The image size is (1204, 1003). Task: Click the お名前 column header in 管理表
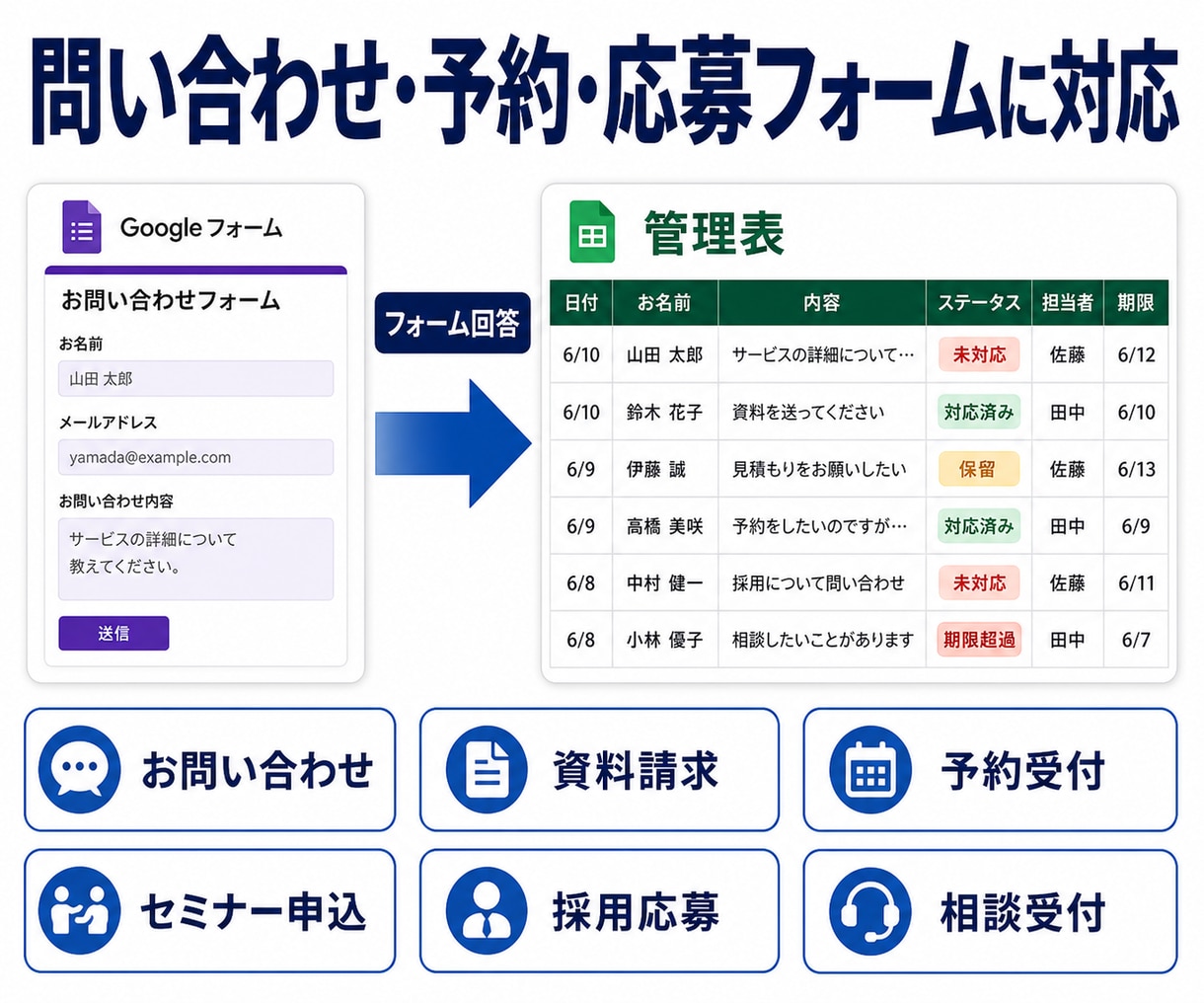tap(664, 303)
